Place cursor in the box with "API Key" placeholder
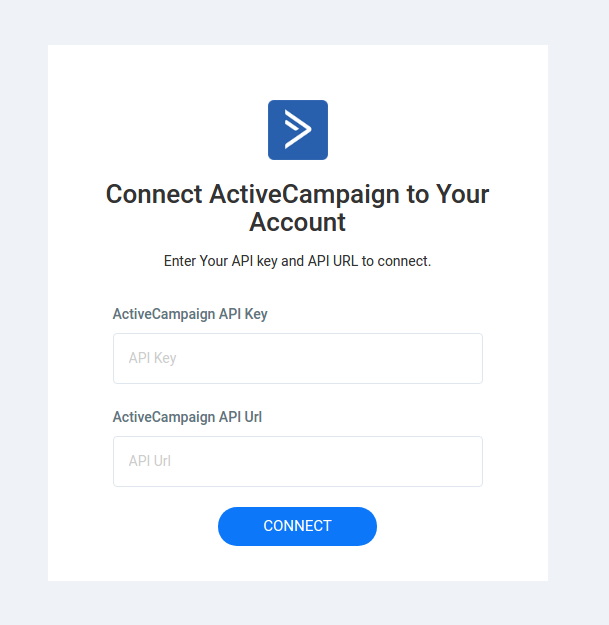609x625 pixels. click(298, 358)
